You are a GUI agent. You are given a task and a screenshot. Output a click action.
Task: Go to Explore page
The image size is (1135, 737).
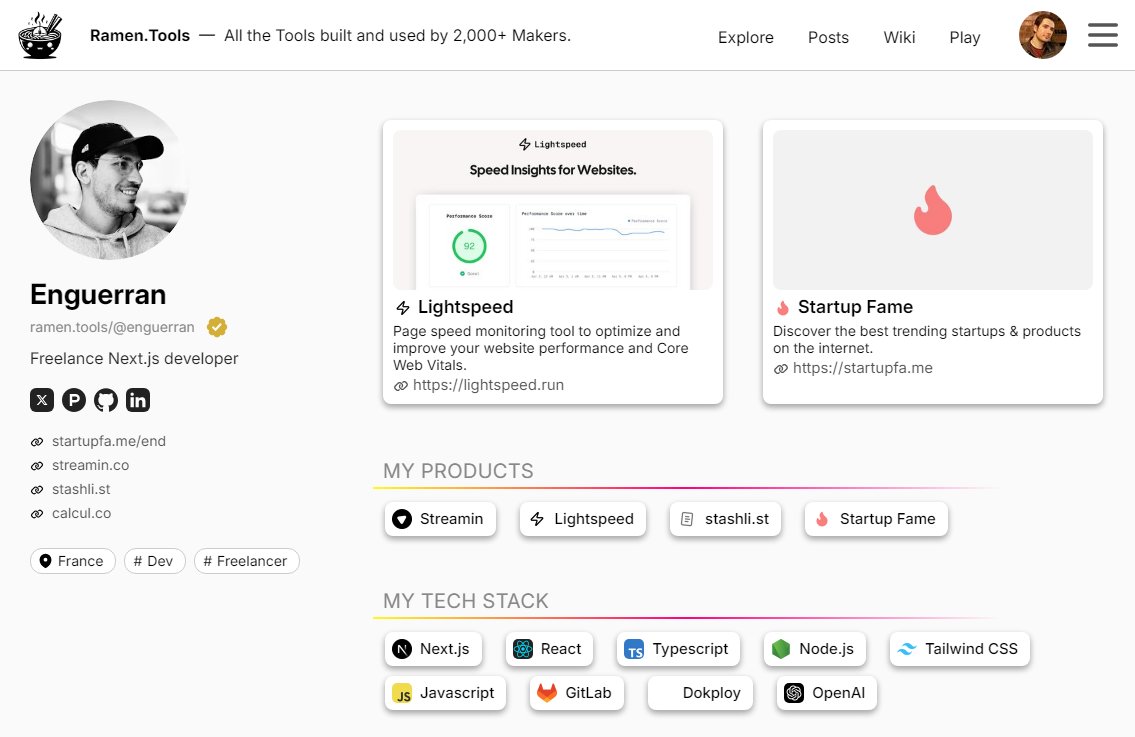click(x=746, y=37)
